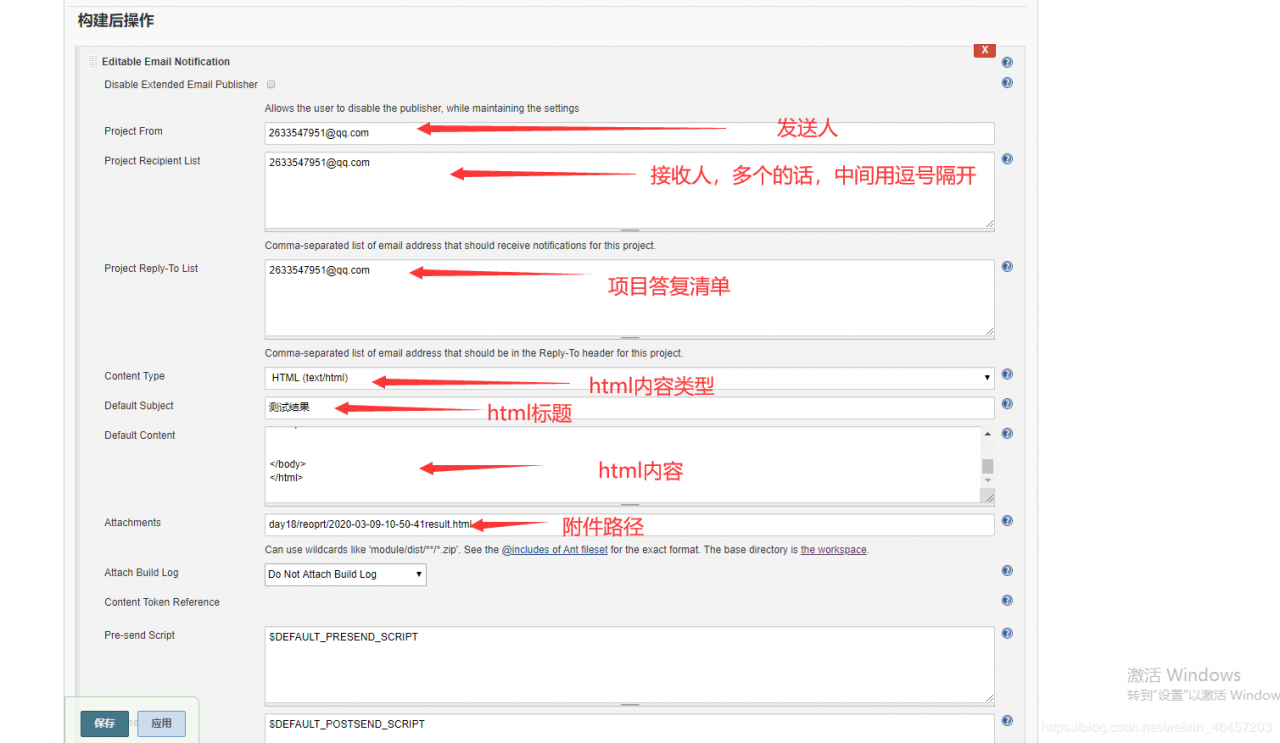Click the Attachments path field
This screenshot has height=743, width=1280.
pos(629,525)
